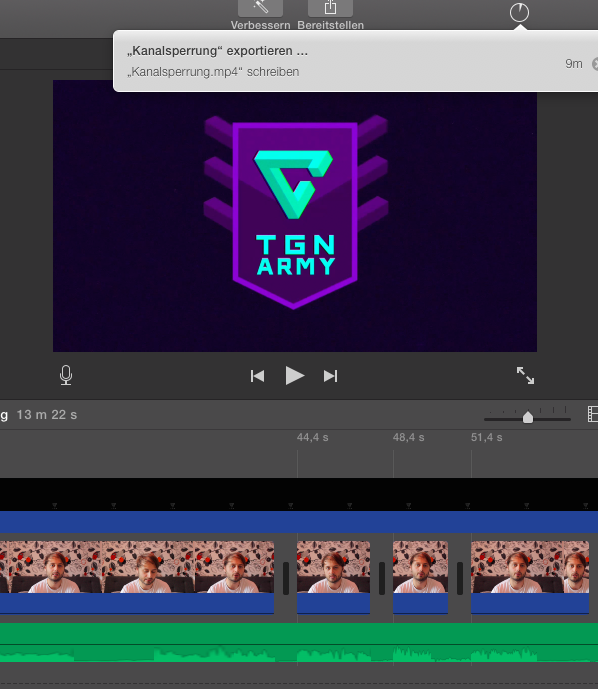Viewport: 598px width, 689px height.
Task: Click the project duration text 13 m 22 s
Action: pos(47,415)
